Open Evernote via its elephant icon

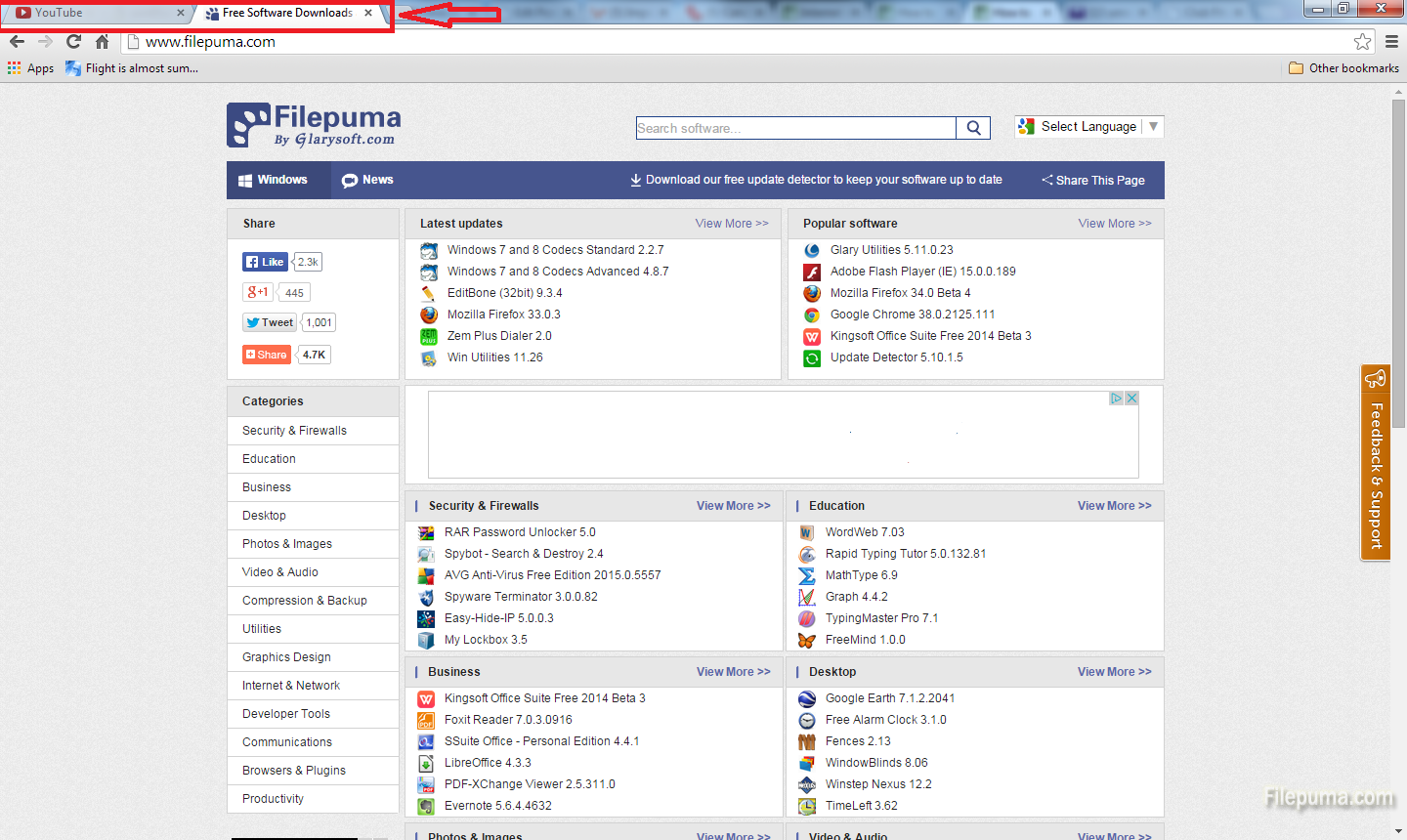point(425,805)
